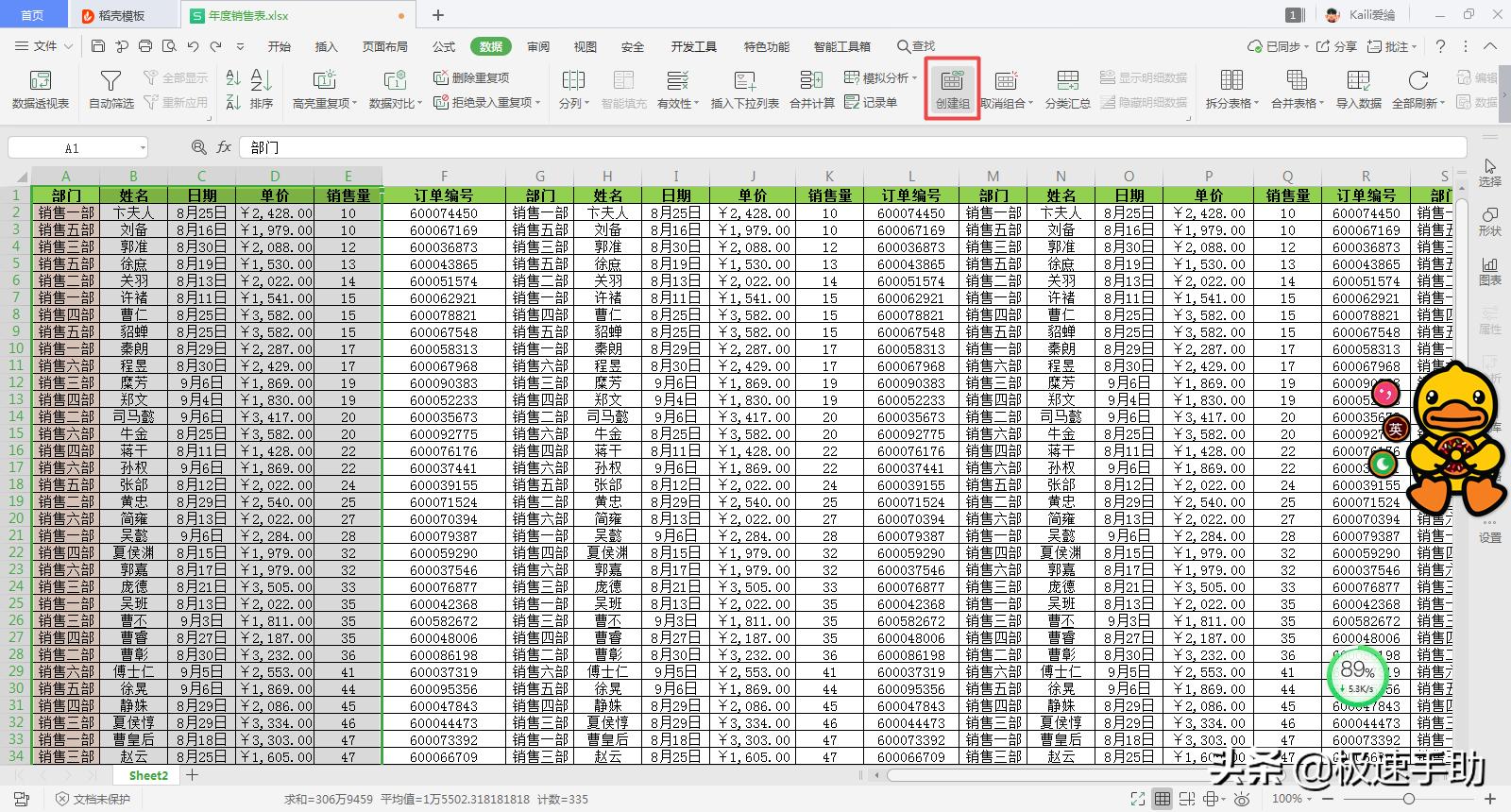Click the 全部刷新 refresh all icon
This screenshot has height=812, width=1511.
1418,80
